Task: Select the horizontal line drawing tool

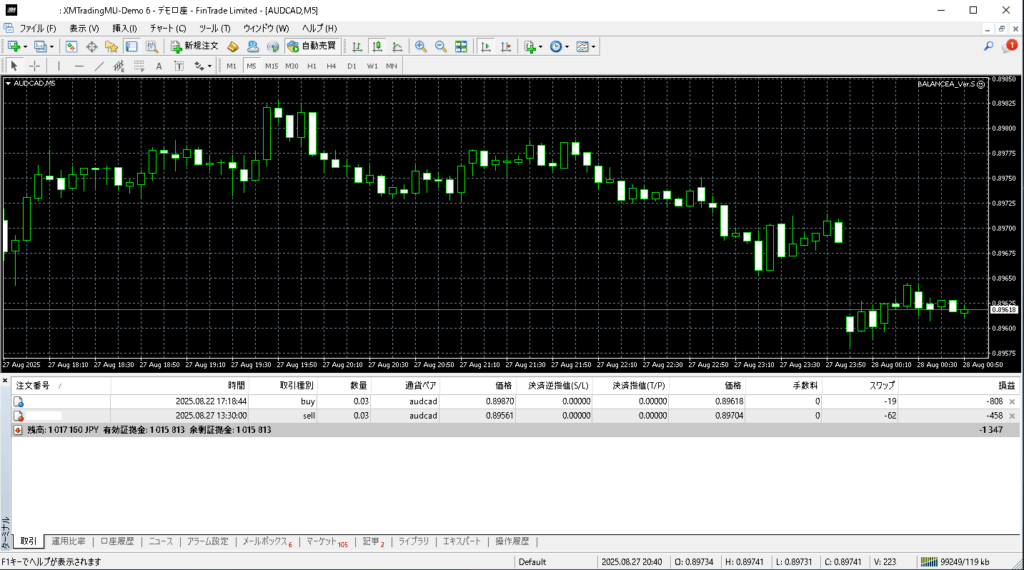Action: click(79, 66)
